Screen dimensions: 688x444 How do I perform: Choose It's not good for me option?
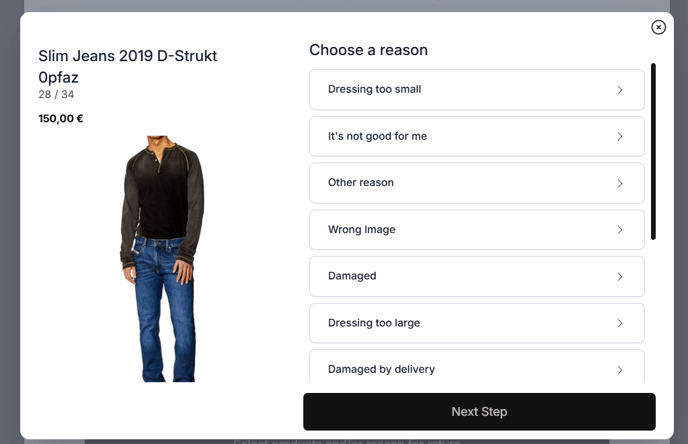pyautogui.click(x=477, y=136)
